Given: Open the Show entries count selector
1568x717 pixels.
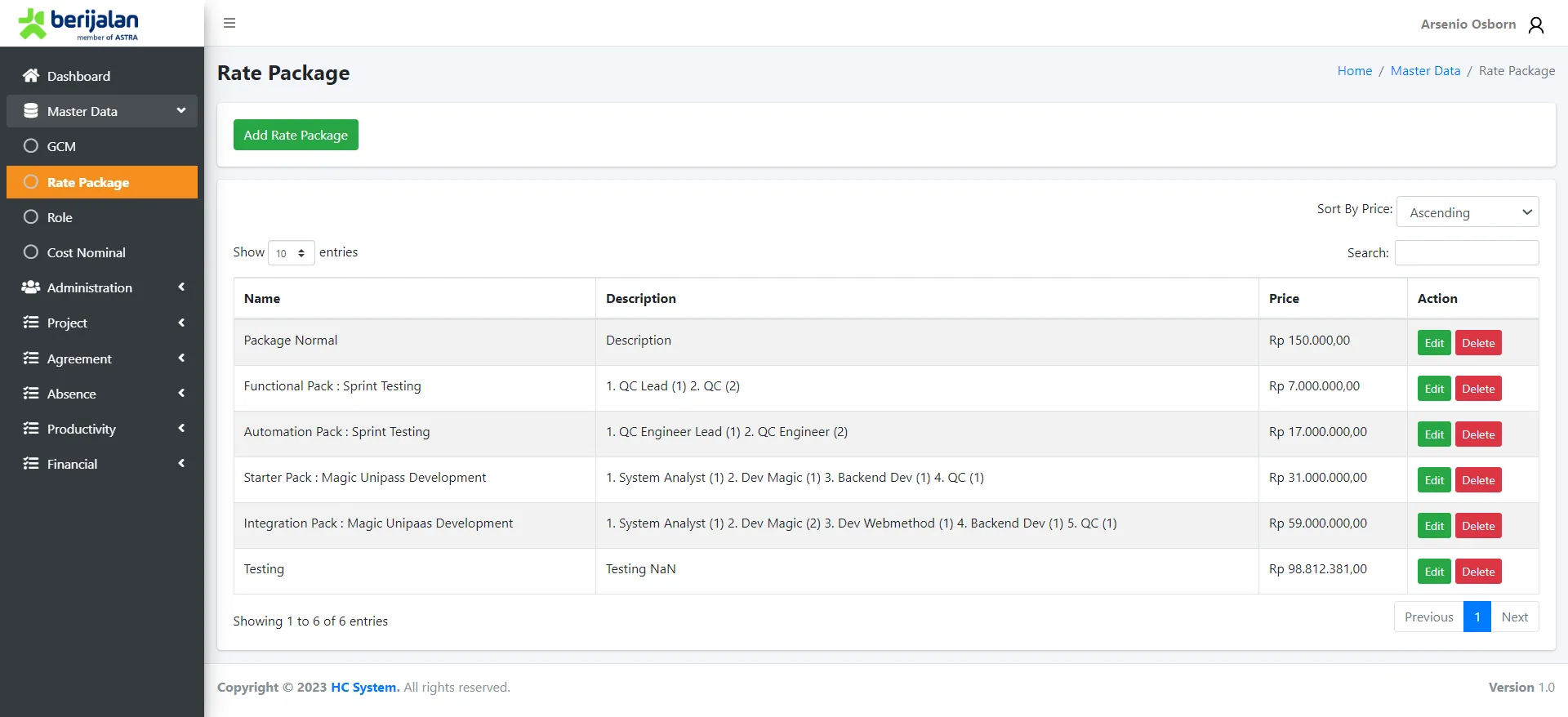Looking at the screenshot, I should coord(291,253).
